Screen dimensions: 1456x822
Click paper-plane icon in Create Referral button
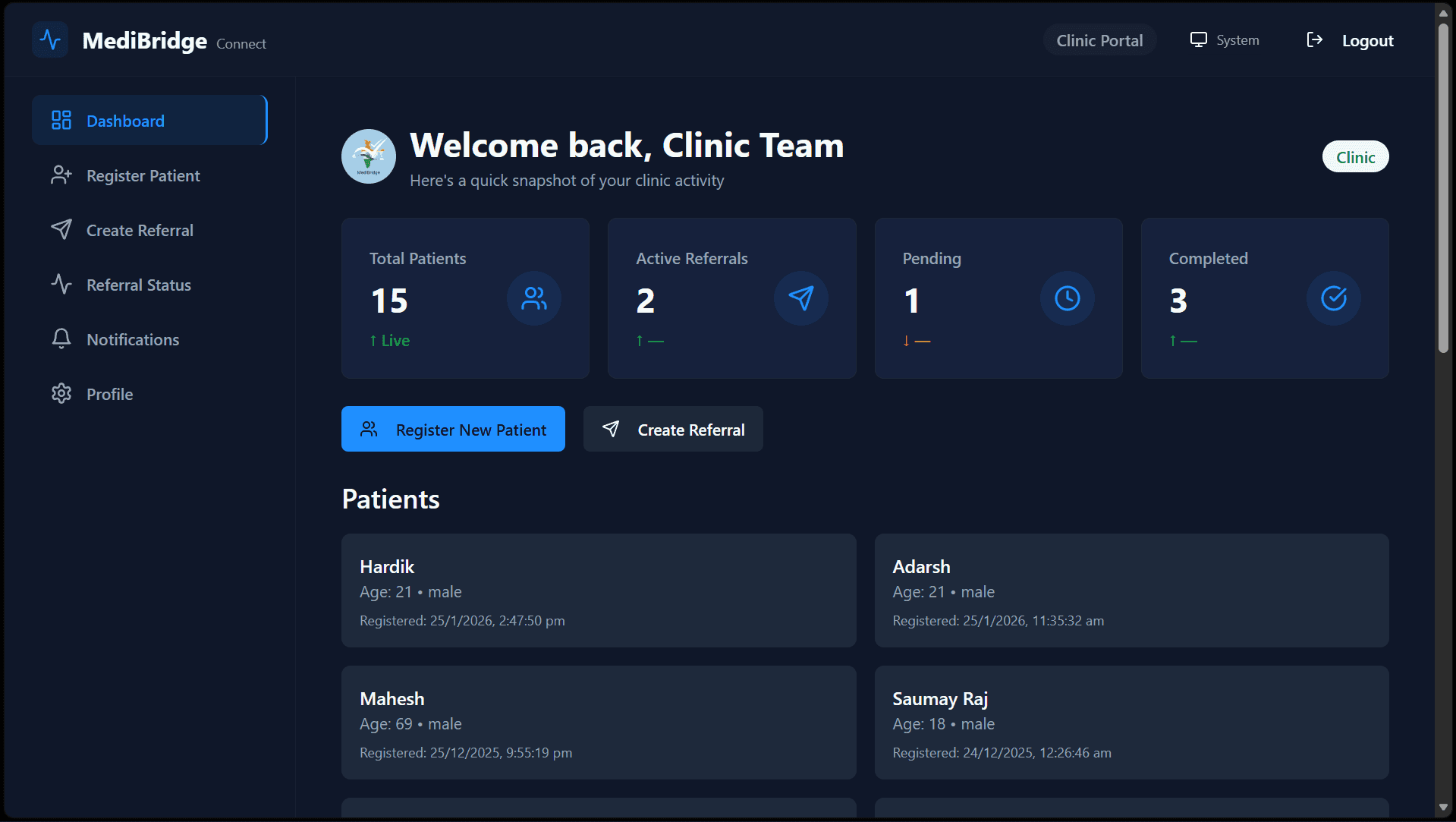(x=611, y=429)
